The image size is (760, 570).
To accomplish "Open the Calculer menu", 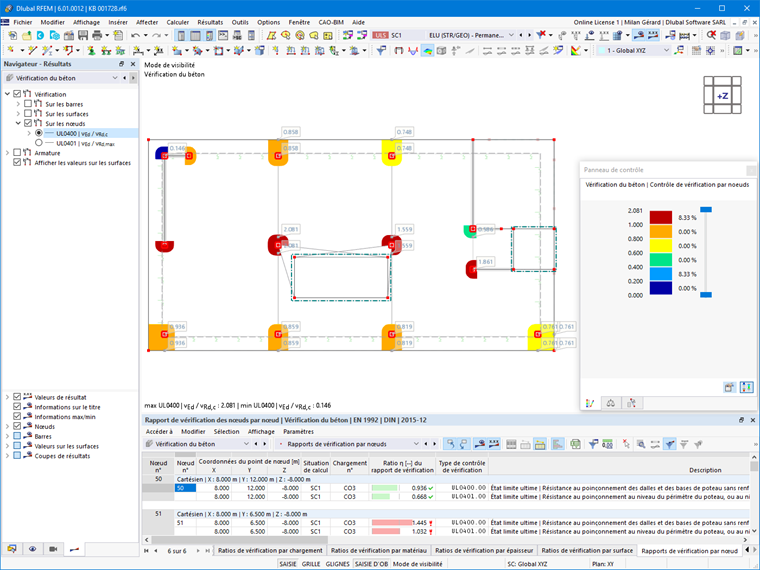I will click(177, 22).
